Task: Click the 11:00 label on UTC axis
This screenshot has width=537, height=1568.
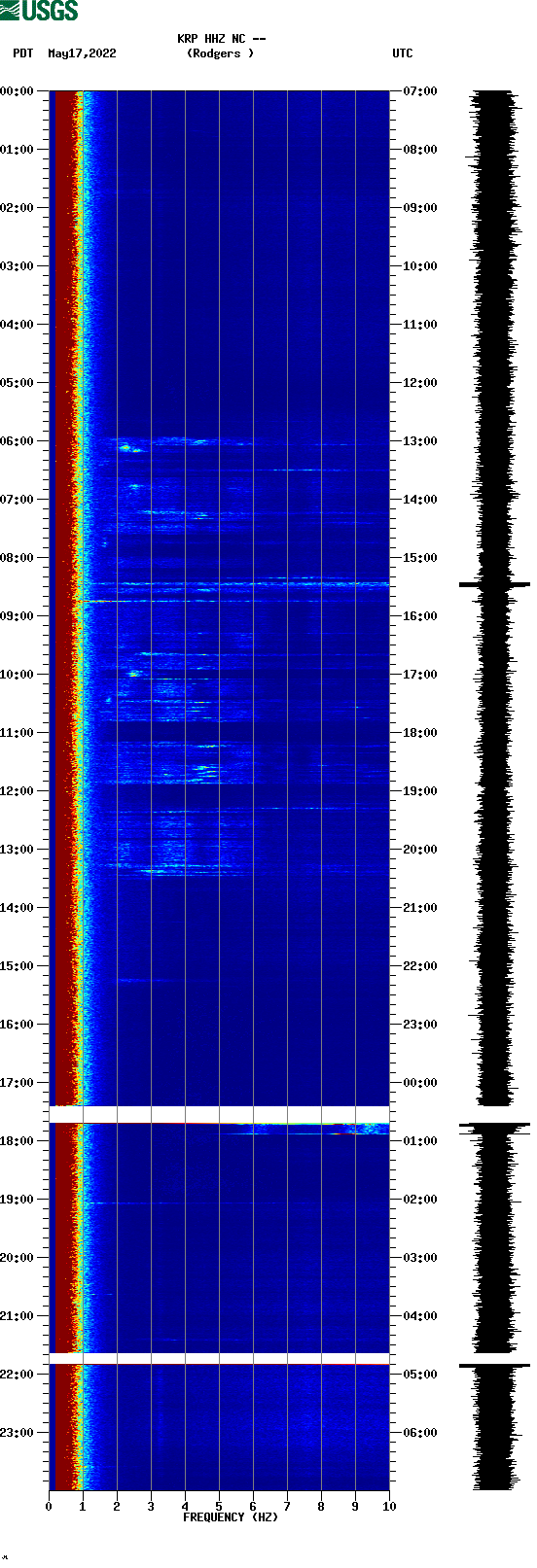Action: click(x=420, y=325)
